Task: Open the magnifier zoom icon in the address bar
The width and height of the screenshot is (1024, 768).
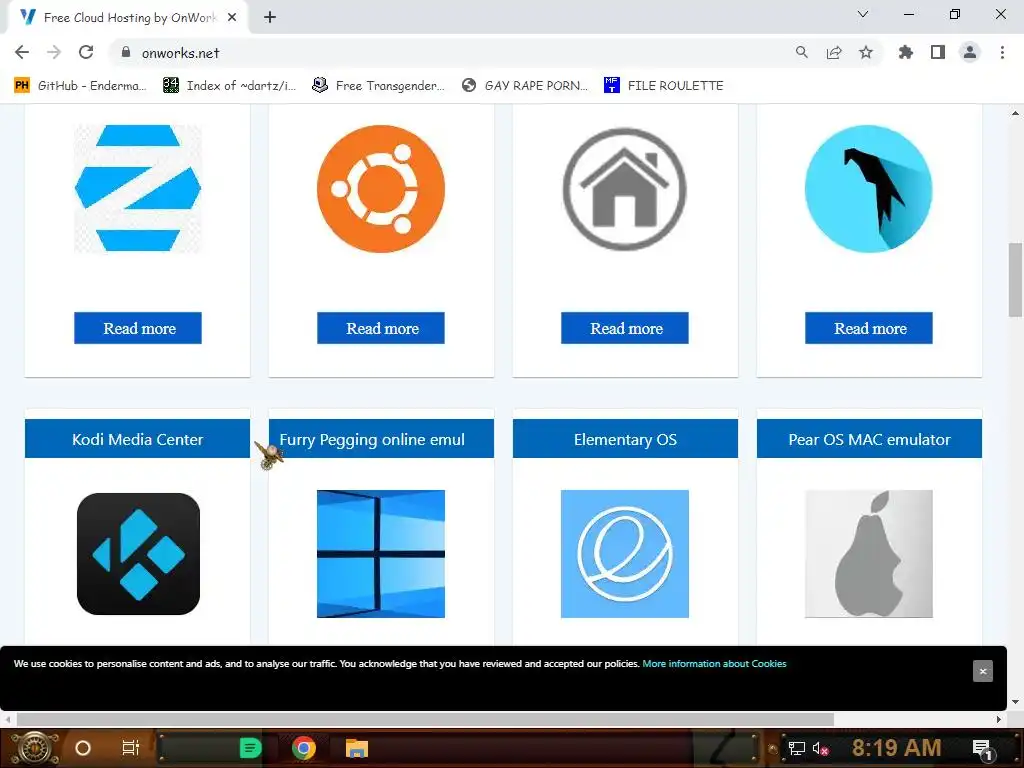Action: click(x=801, y=52)
